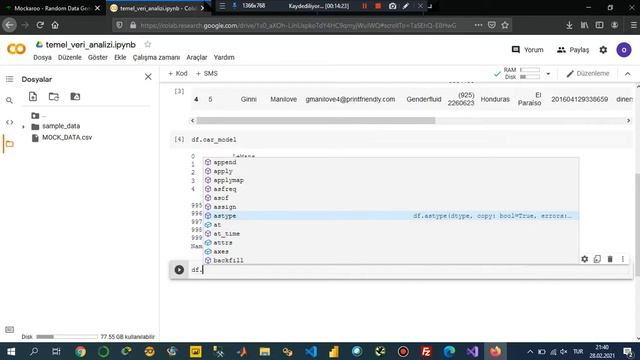The width and height of the screenshot is (640, 360).
Task: Click the Düzenleme editing mode button
Action: click(x=588, y=74)
